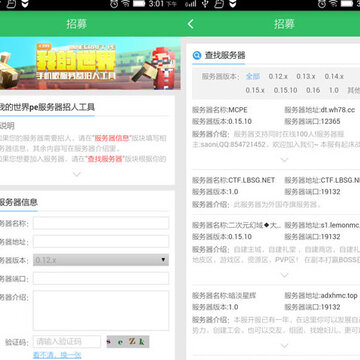The height and width of the screenshot is (360, 360).
Task: Expand the MCPE server description
Action: [x=284, y=160]
